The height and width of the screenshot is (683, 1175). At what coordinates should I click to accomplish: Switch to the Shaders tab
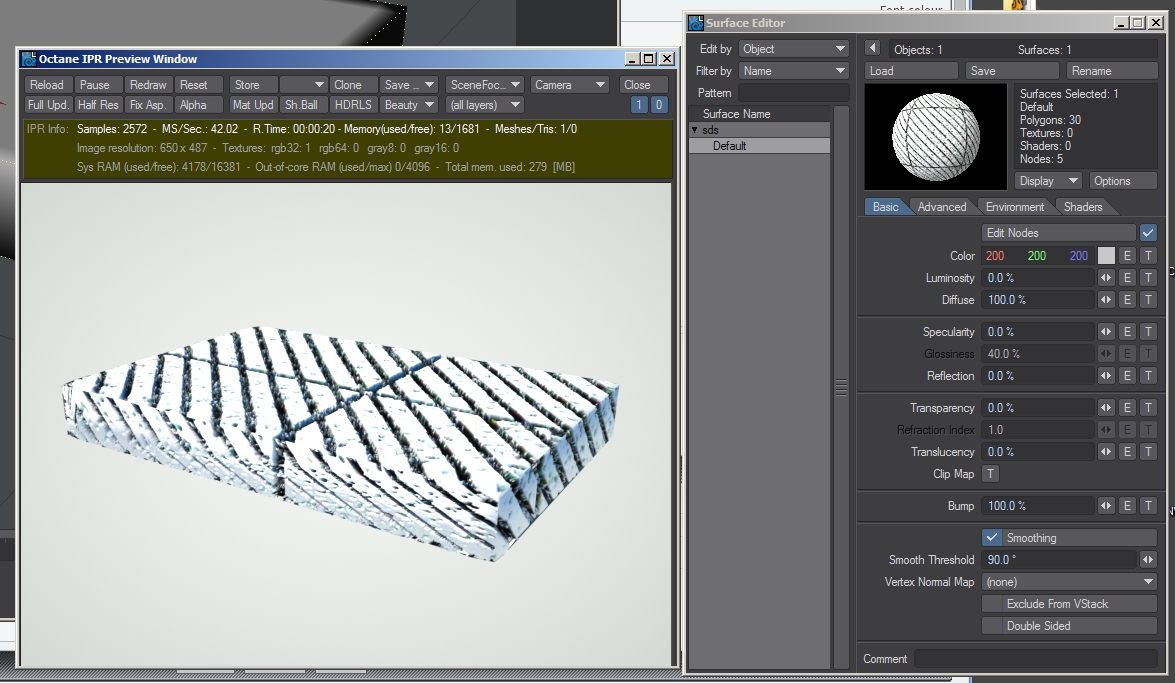(1083, 207)
